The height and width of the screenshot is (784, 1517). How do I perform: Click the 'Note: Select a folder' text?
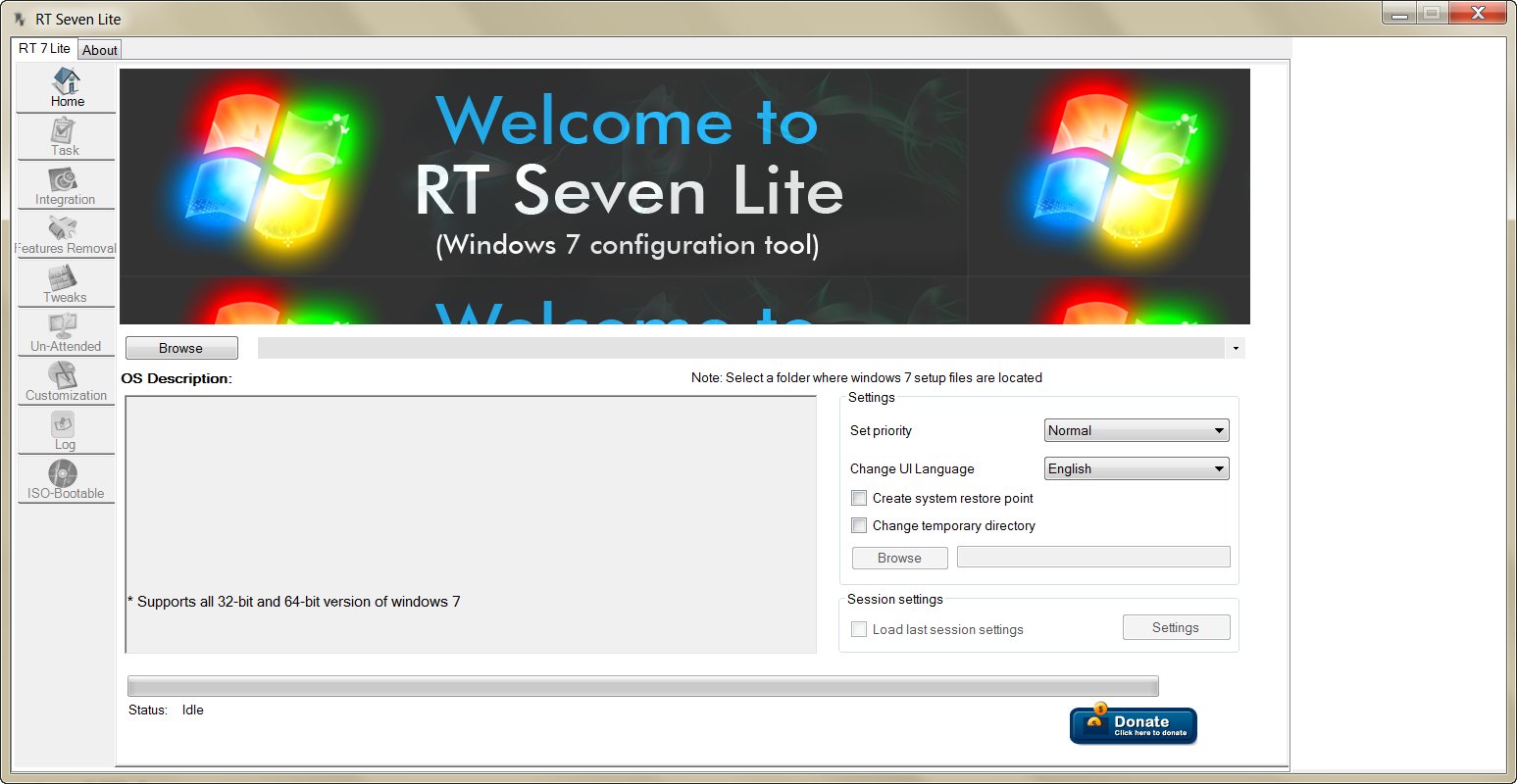click(x=867, y=377)
